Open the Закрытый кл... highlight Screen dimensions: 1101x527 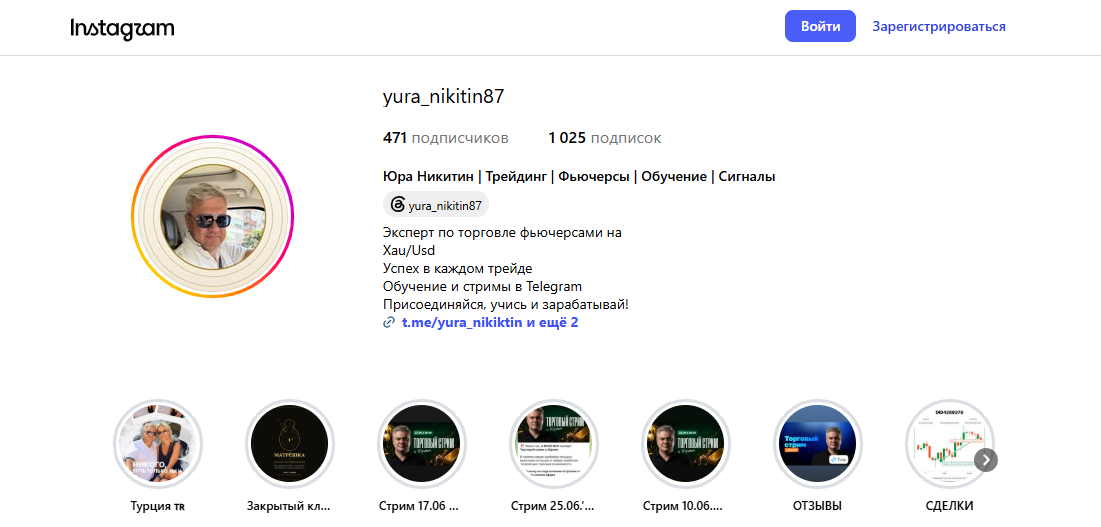(x=289, y=444)
